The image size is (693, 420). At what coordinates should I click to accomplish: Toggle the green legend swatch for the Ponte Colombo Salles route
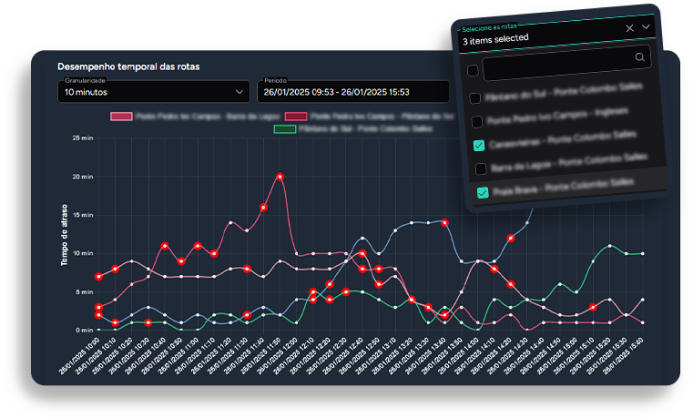[x=285, y=129]
